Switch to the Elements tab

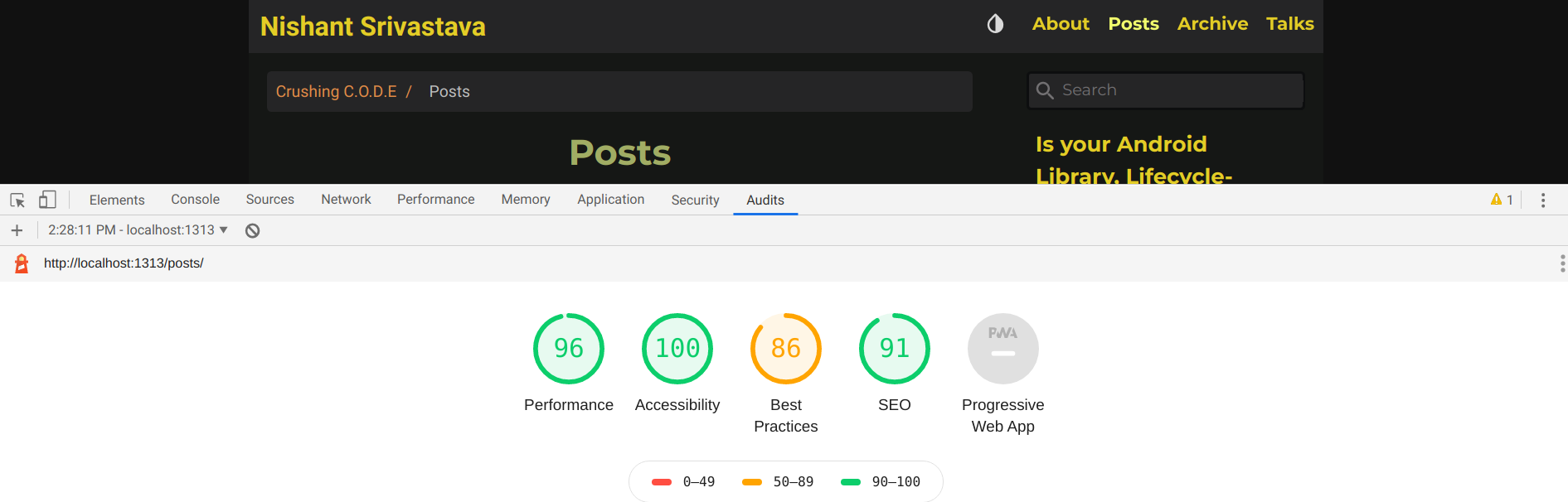coord(117,200)
